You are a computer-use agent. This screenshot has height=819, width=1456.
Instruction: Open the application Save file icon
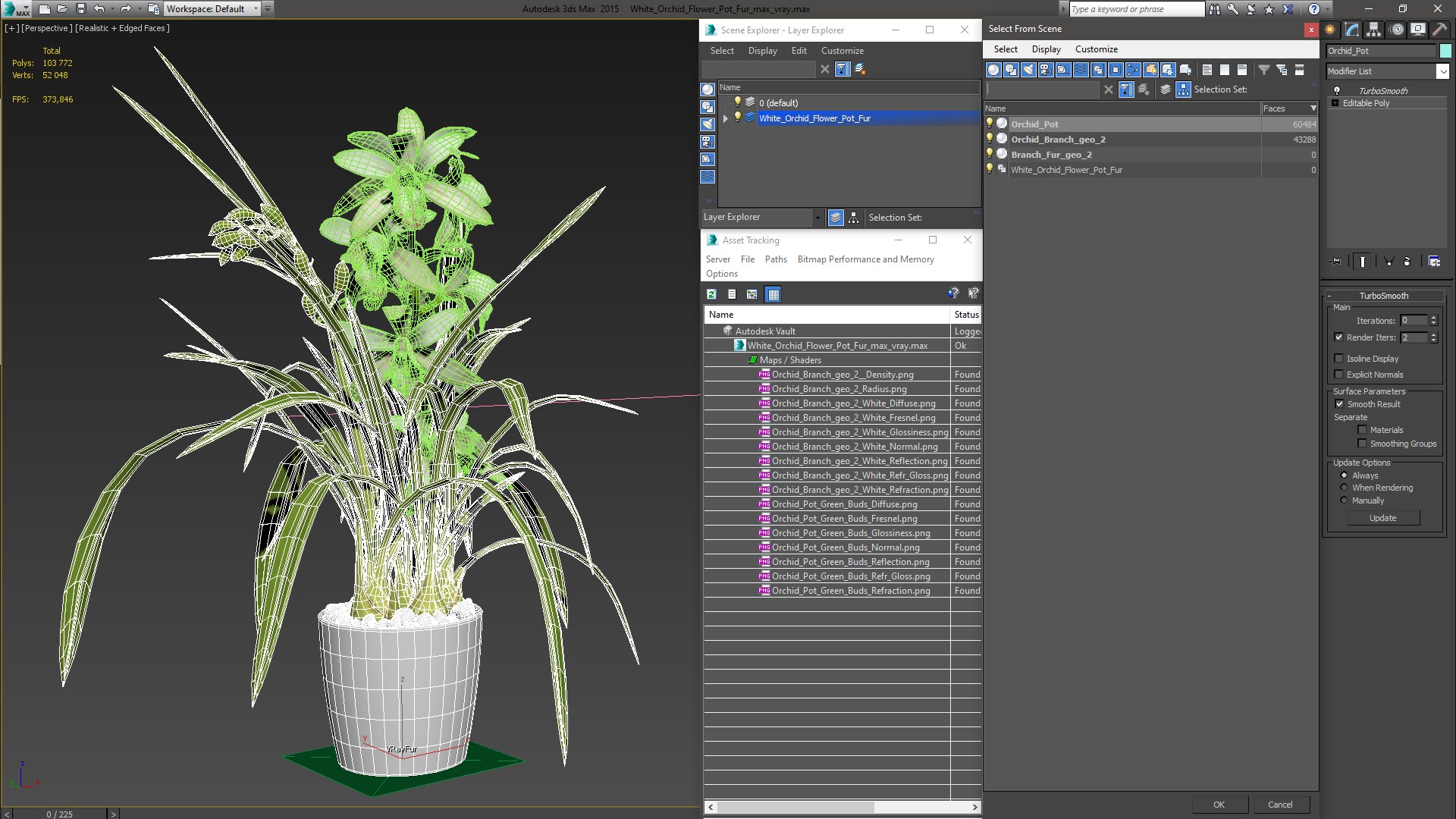[81, 9]
